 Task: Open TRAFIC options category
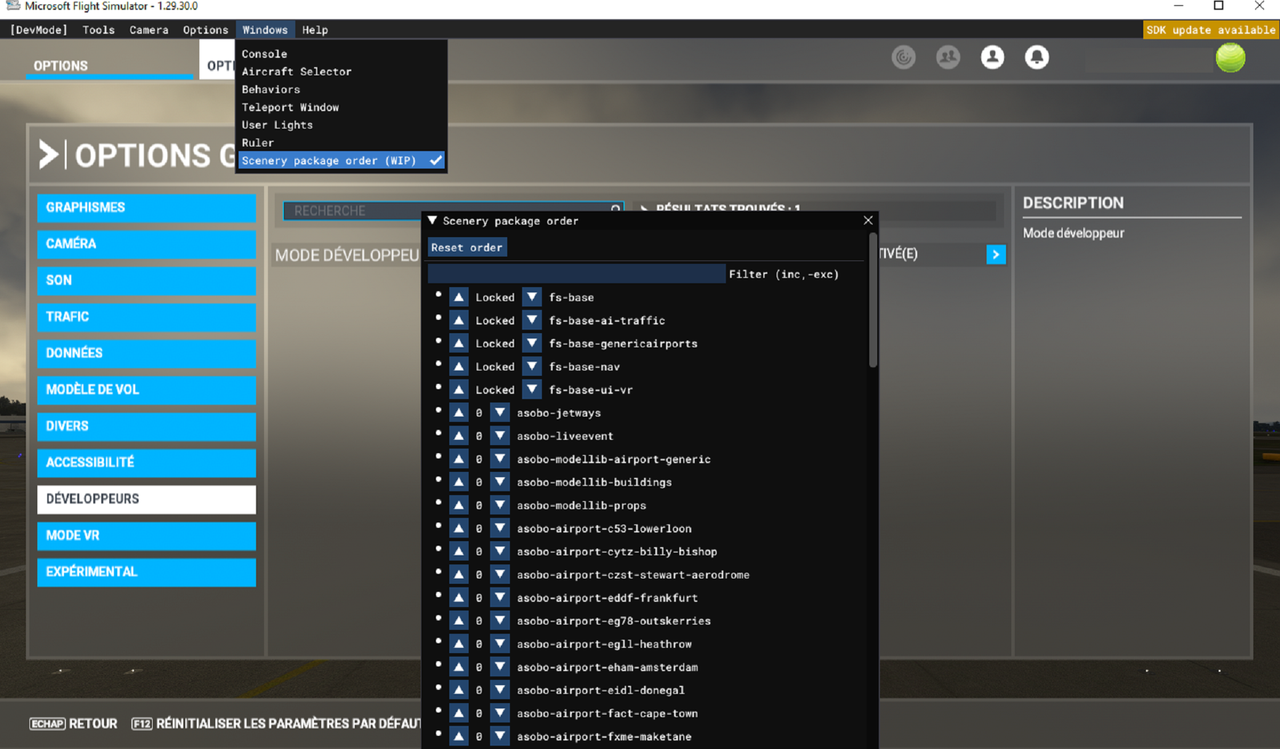click(147, 317)
